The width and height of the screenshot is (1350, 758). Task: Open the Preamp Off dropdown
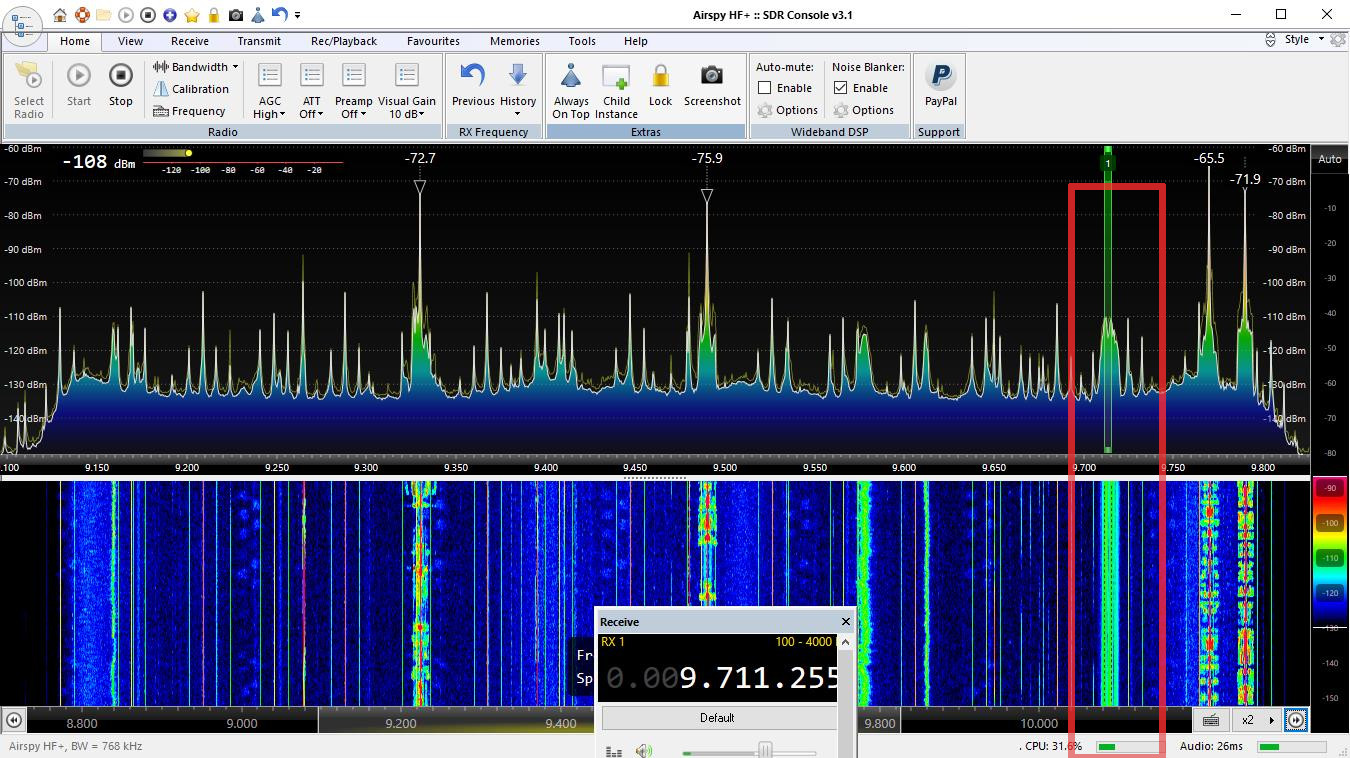[353, 90]
